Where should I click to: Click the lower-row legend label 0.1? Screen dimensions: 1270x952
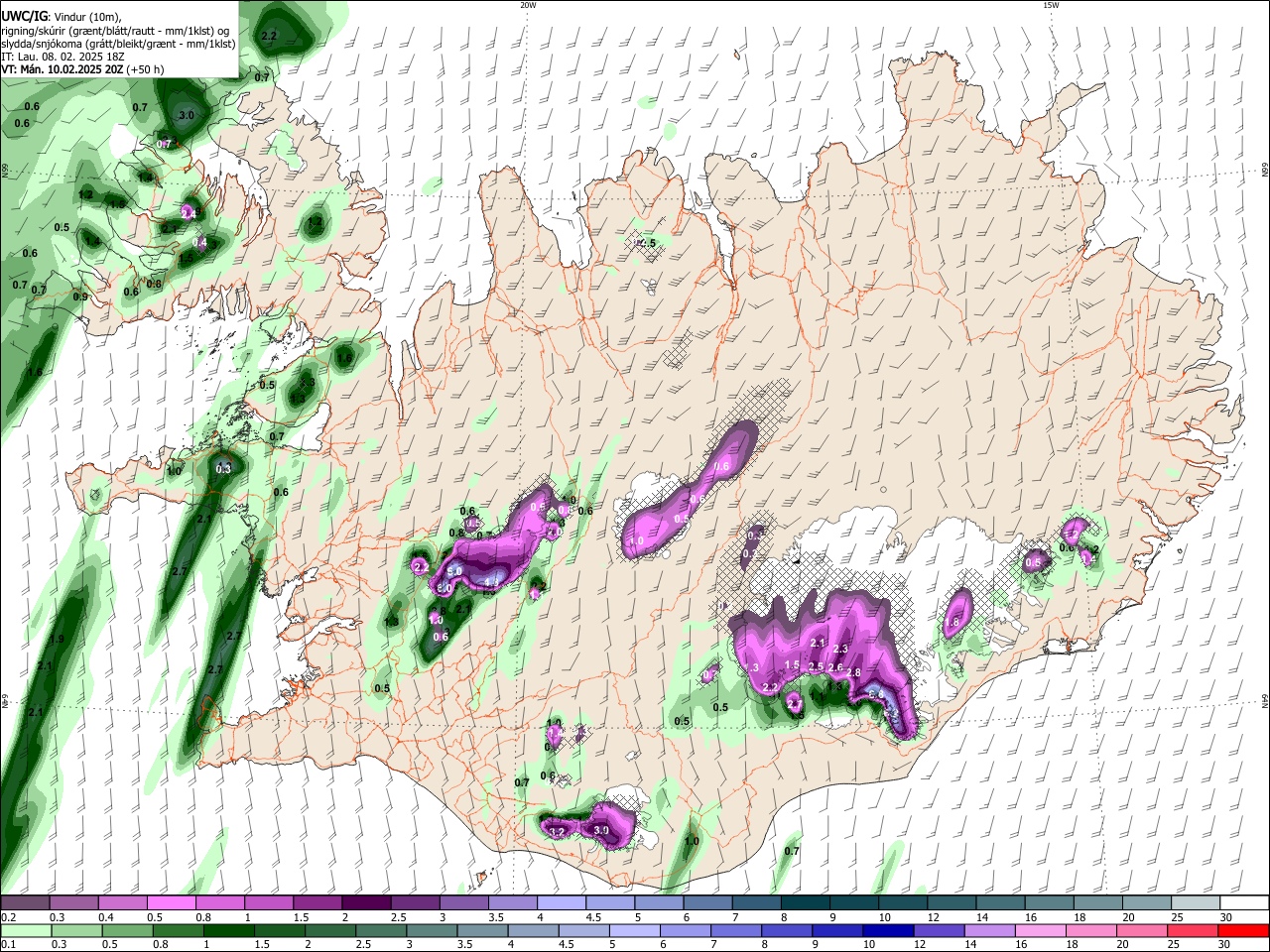point(9,945)
